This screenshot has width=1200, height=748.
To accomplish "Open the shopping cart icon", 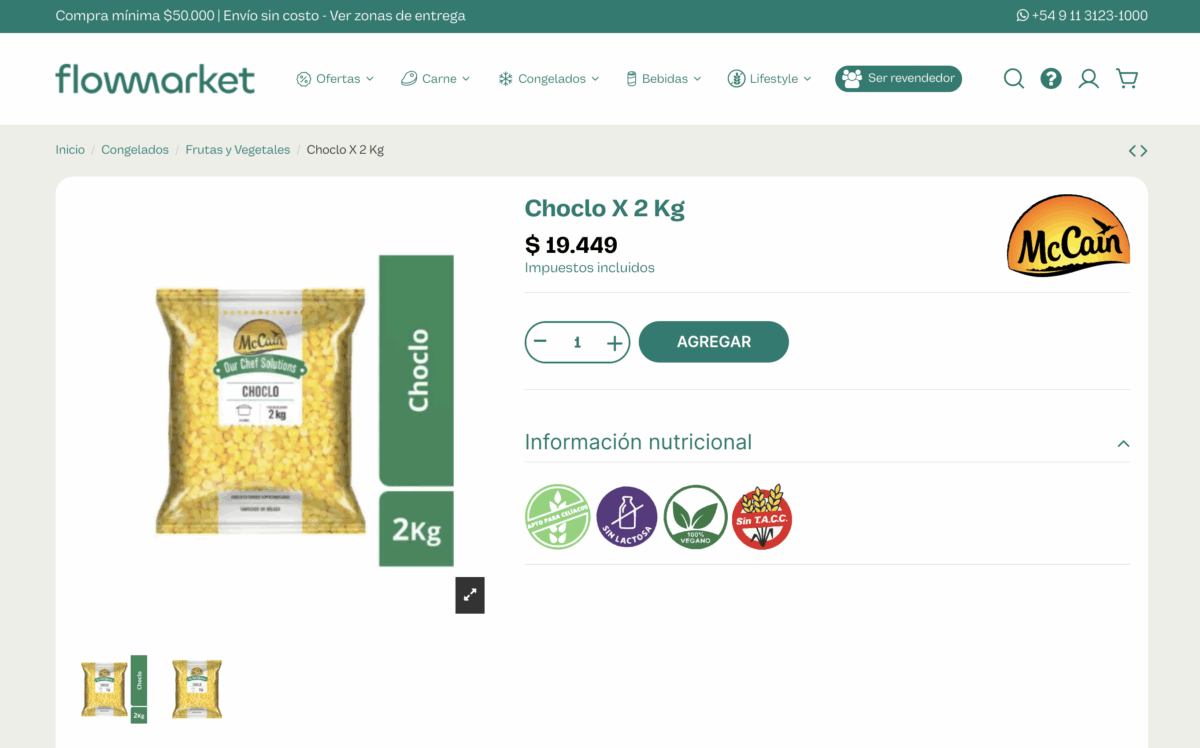I will [x=1127, y=79].
